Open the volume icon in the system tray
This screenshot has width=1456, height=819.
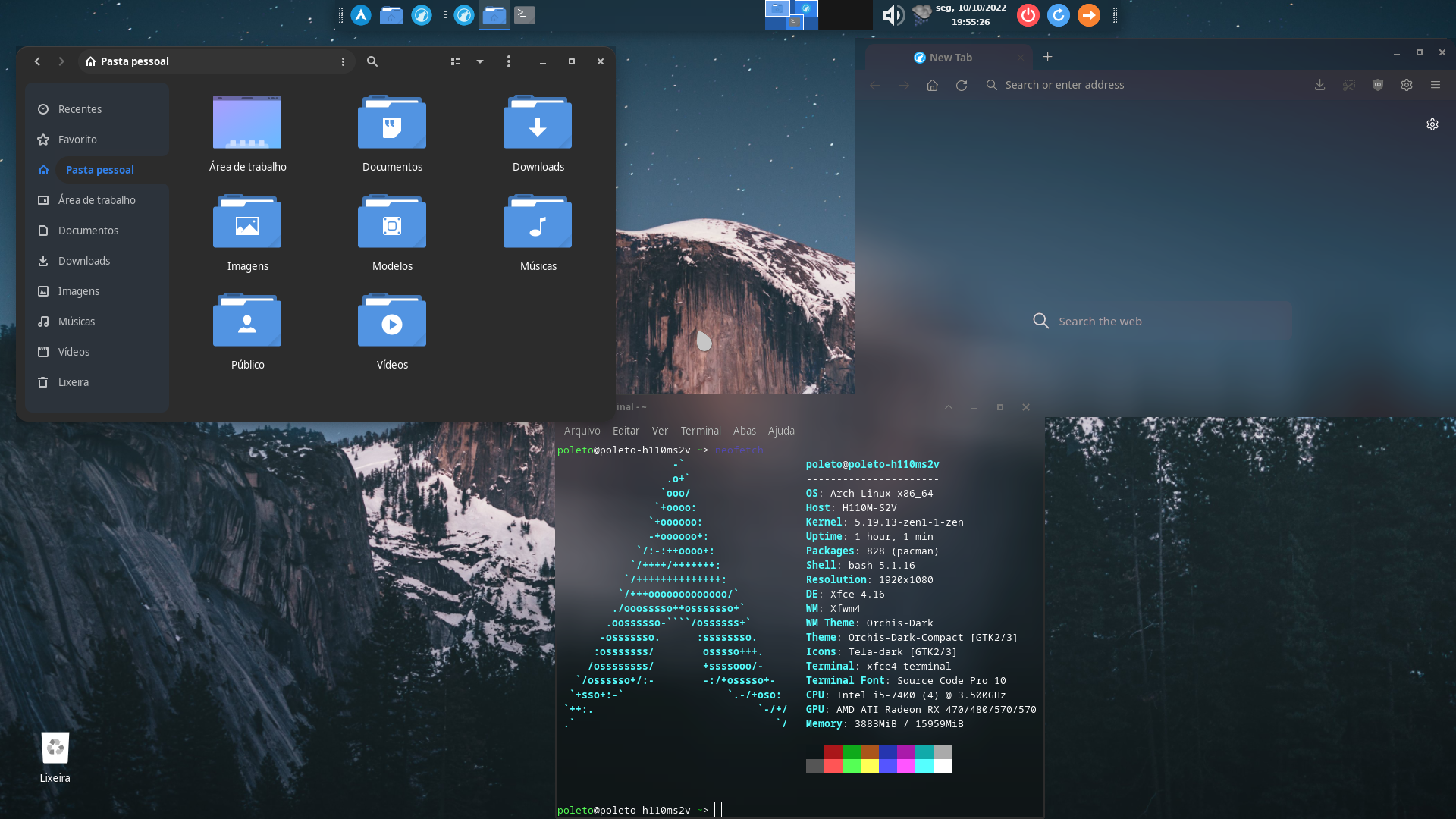tap(893, 15)
